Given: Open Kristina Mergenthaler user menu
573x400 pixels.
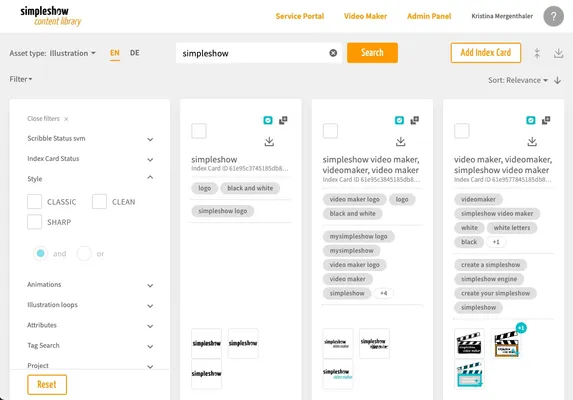Looking at the screenshot, I should [x=502, y=16].
